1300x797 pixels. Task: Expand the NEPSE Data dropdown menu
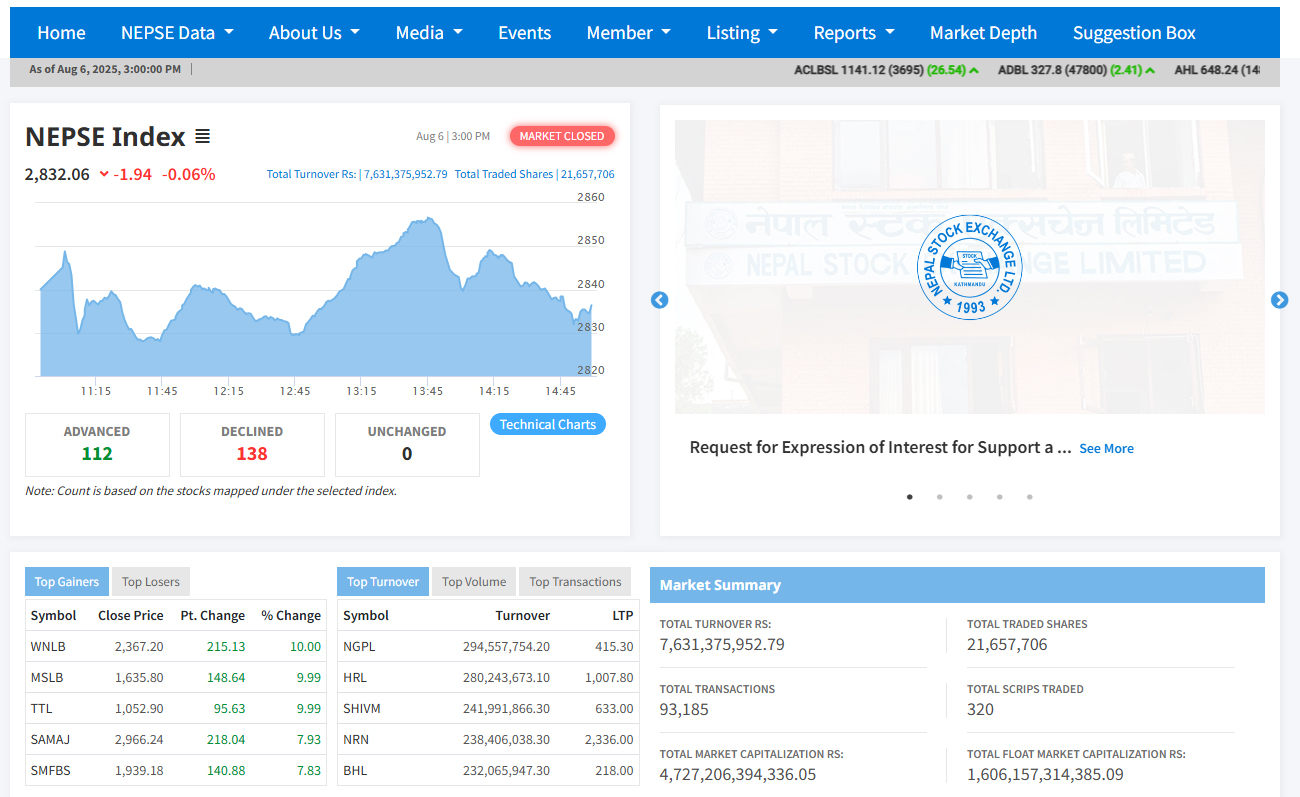point(177,33)
